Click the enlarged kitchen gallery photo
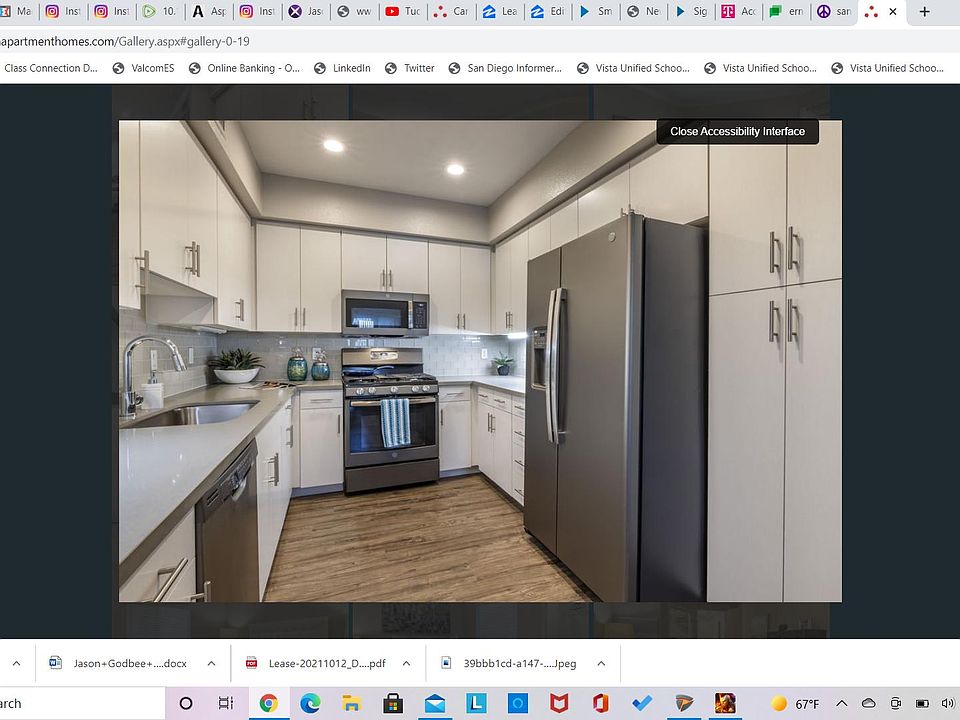 click(480, 361)
